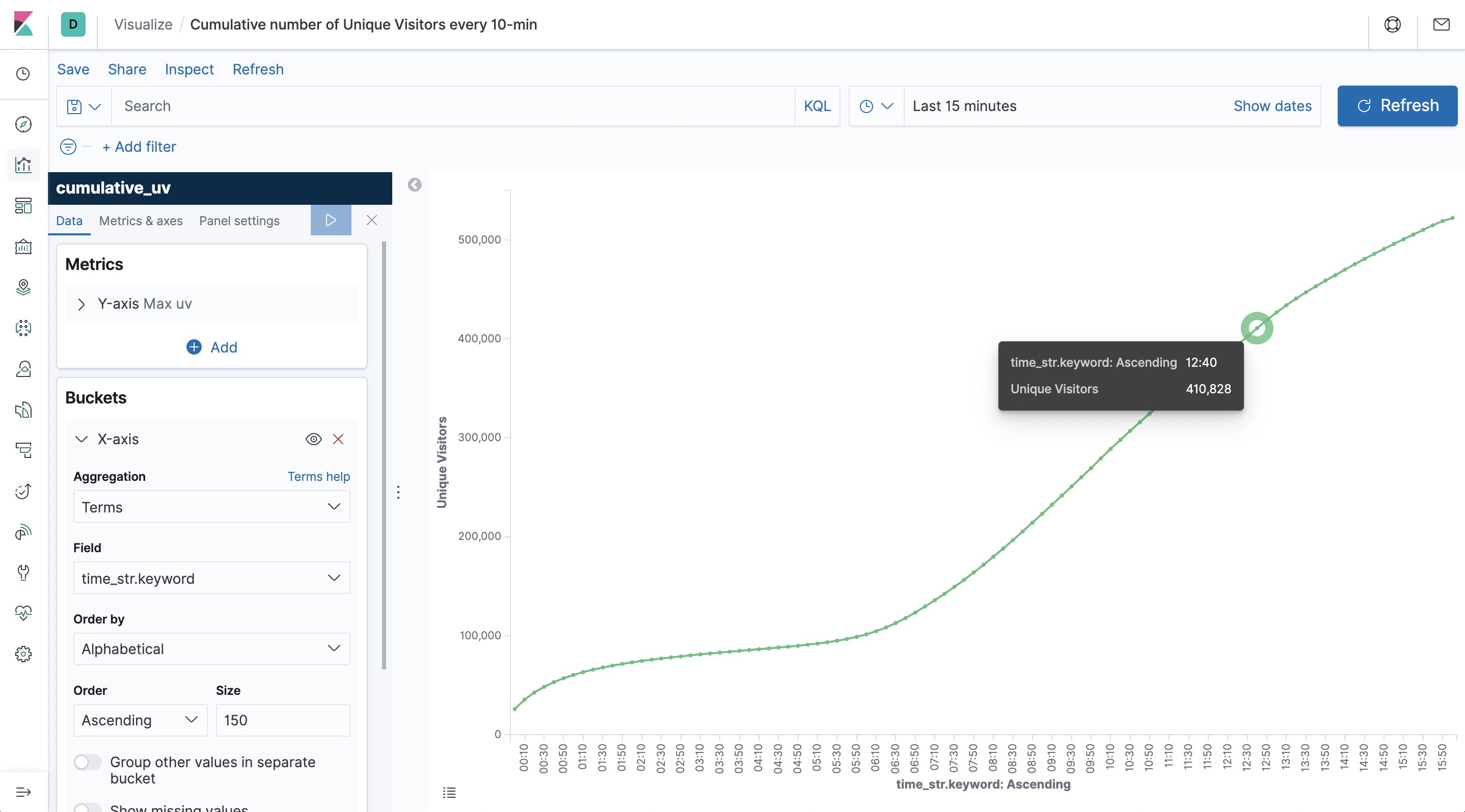This screenshot has width=1465, height=812.
Task: Enable Group other values in separate bucket
Action: [x=88, y=762]
